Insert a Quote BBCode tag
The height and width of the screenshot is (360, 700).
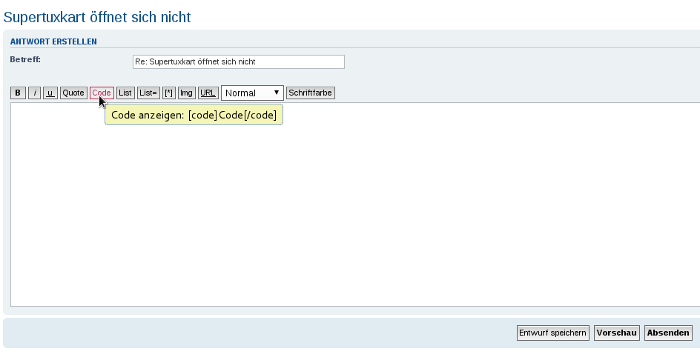pos(74,93)
